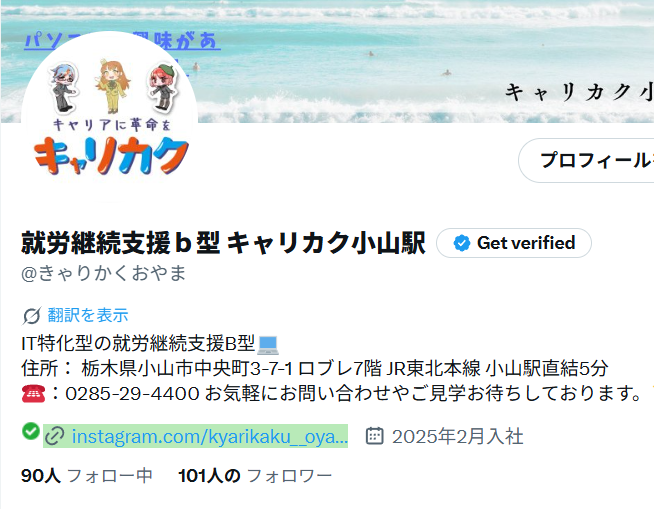This screenshot has height=509, width=654.
Task: Open the 90人 フォロー中 list
Action: point(87,476)
